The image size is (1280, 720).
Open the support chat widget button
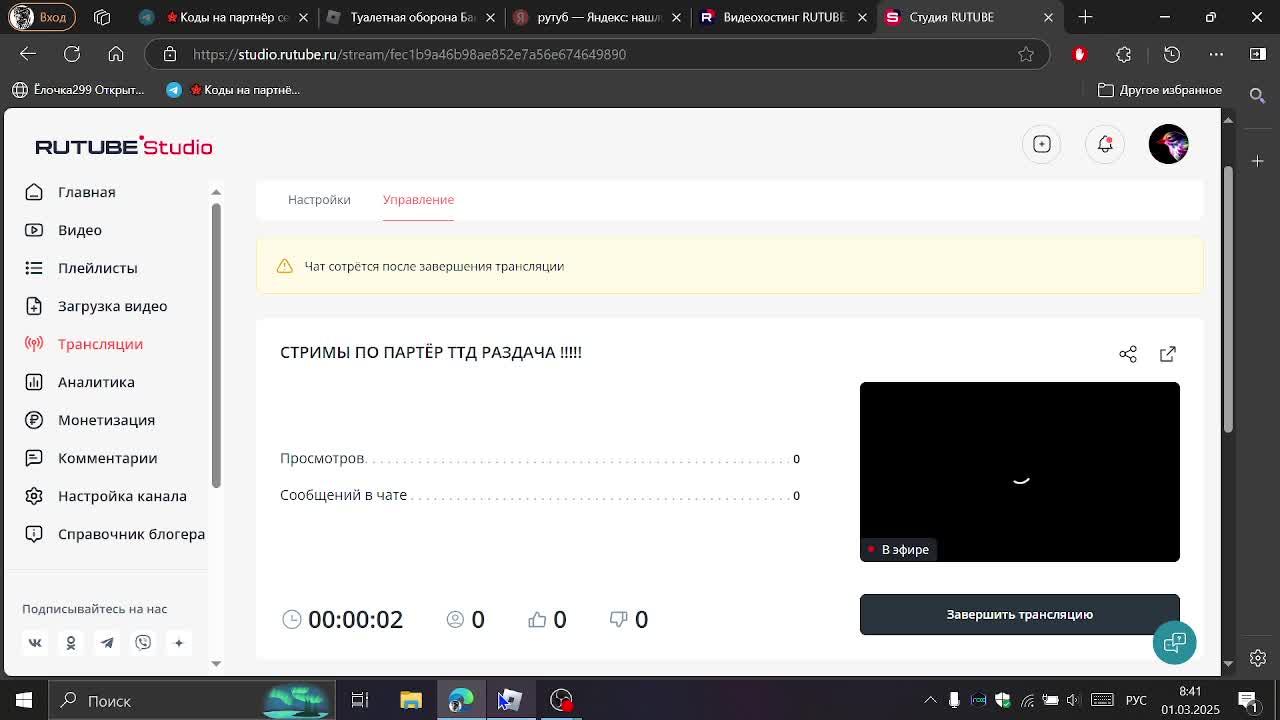pos(1174,642)
